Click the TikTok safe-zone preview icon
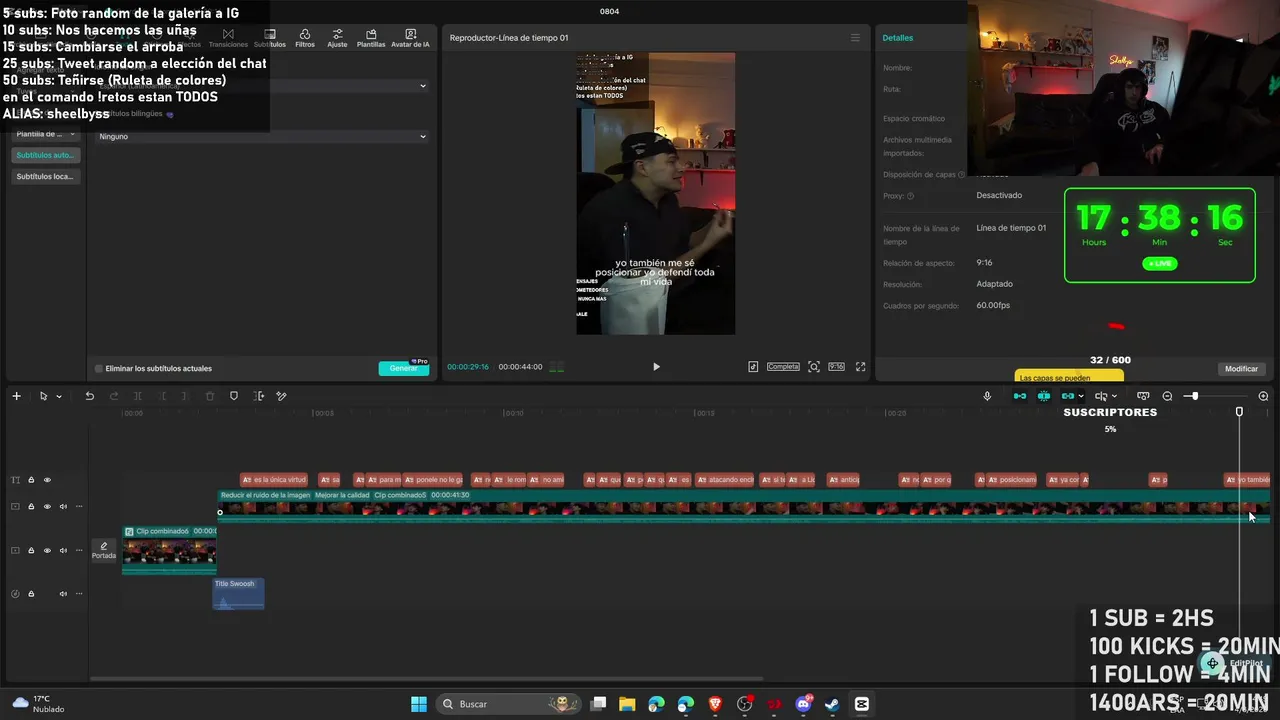Screen dimensions: 1280x720 [x=753, y=367]
